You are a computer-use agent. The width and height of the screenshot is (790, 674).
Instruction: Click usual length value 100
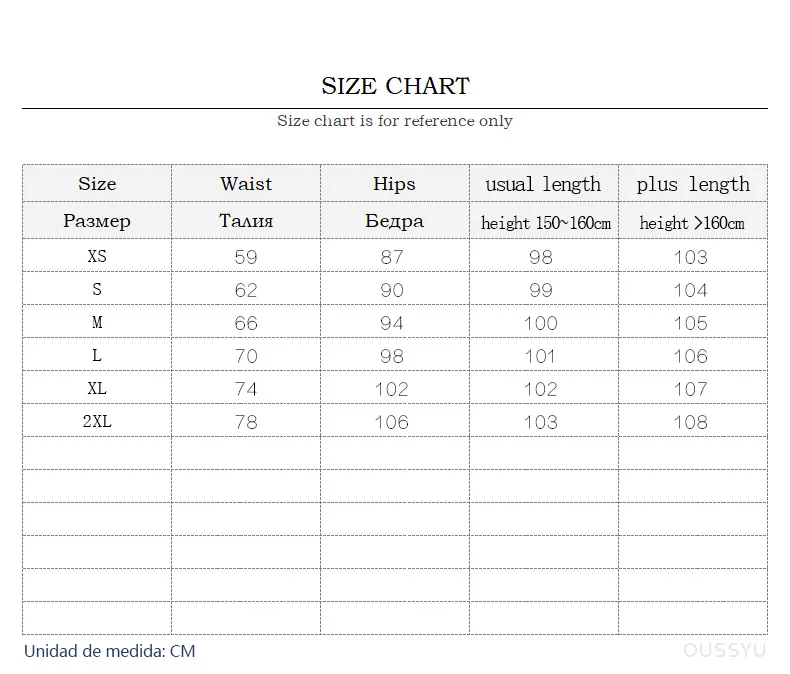(541, 323)
